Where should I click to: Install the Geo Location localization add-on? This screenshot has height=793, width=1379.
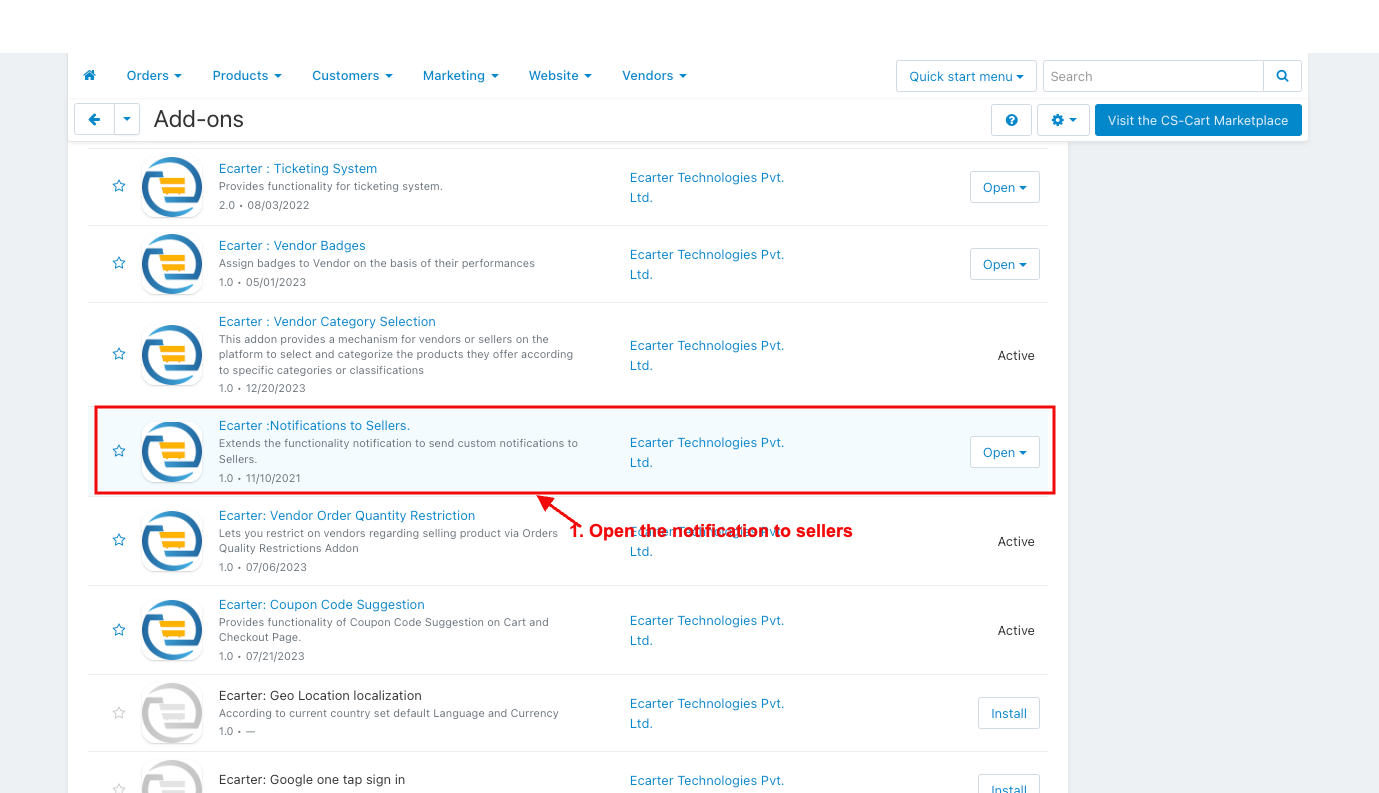(1009, 713)
